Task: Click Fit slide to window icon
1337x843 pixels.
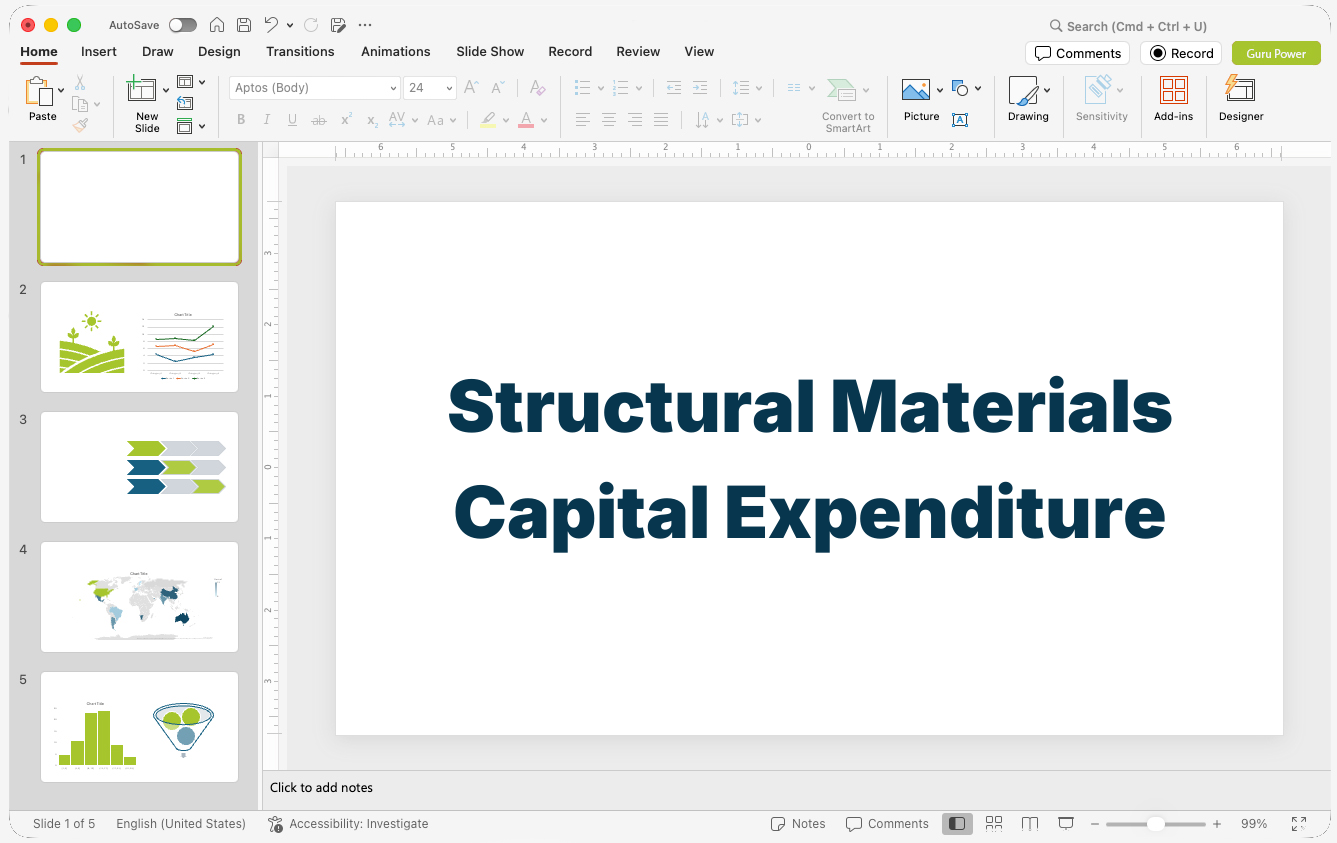Action: (x=1299, y=824)
